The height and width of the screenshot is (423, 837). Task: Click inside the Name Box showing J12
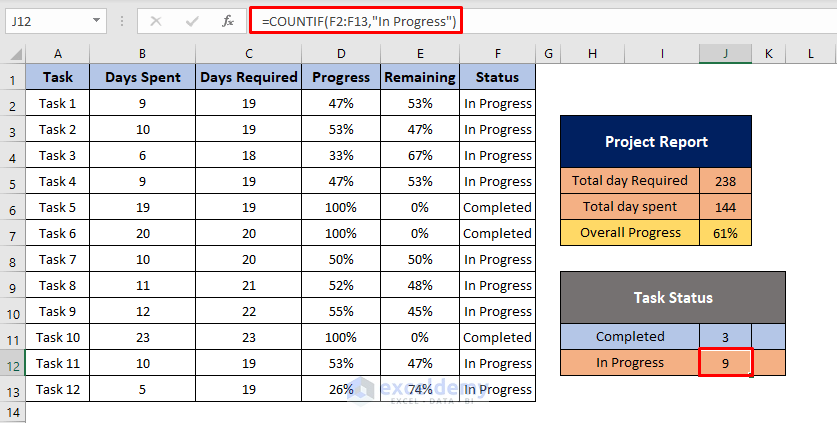(47, 21)
